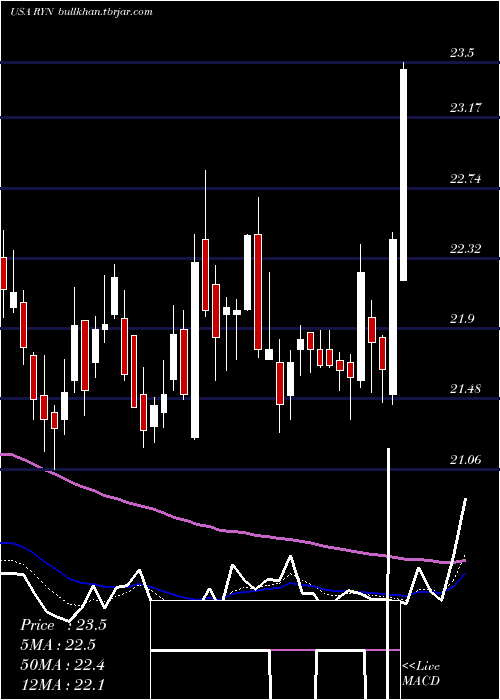Screen dimensions: 500x700
Task: Click the '5MA : 22.5' readout
Action: point(58,645)
